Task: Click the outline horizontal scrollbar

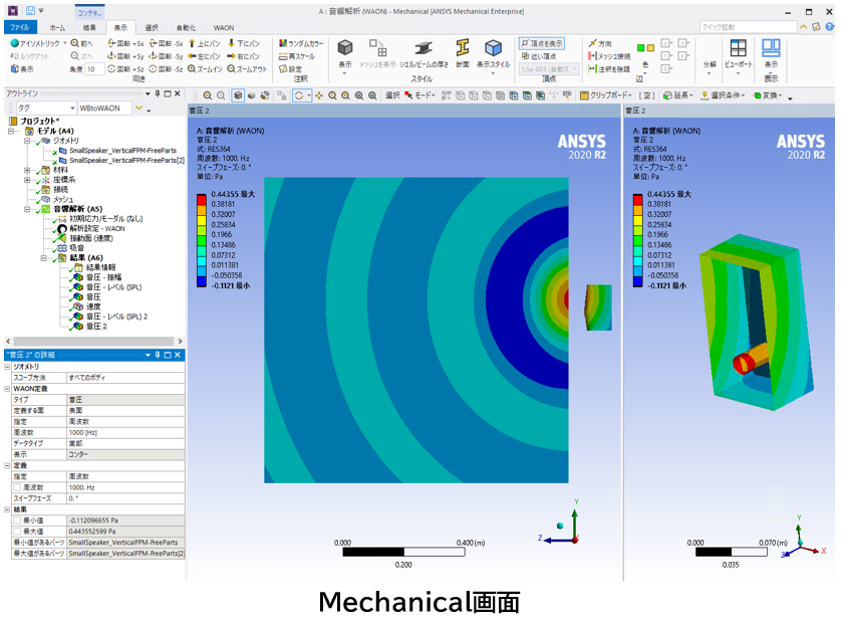Action: (x=94, y=341)
